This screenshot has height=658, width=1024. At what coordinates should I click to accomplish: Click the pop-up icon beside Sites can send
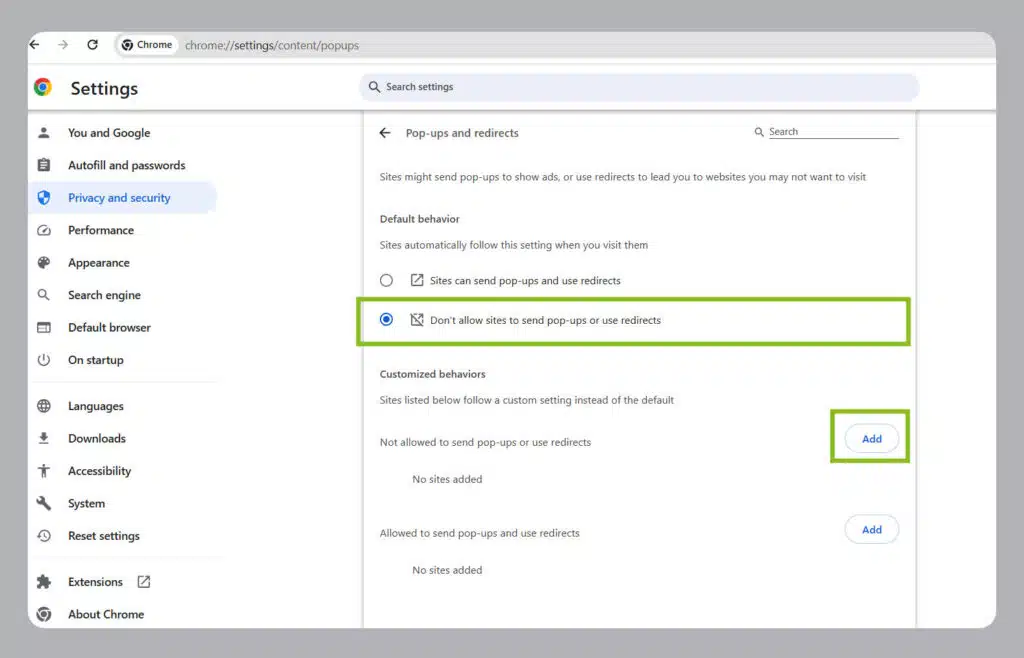click(x=417, y=280)
